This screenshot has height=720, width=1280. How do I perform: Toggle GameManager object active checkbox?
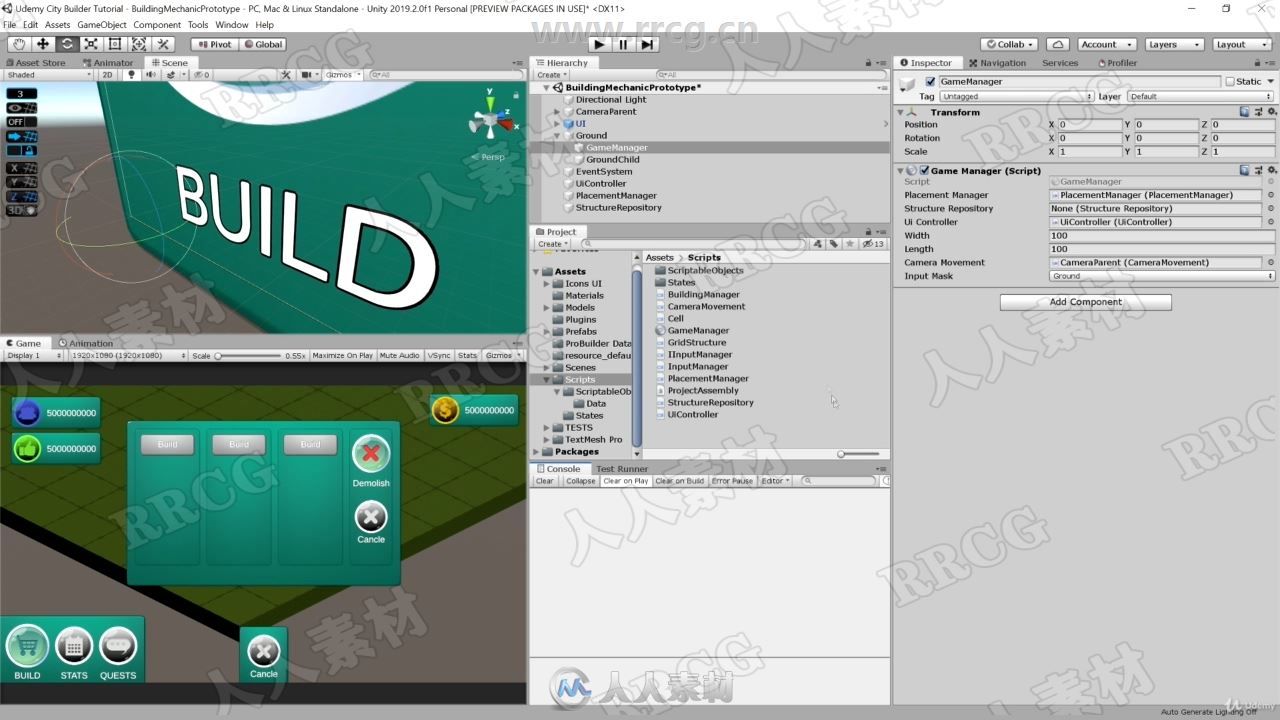(930, 82)
